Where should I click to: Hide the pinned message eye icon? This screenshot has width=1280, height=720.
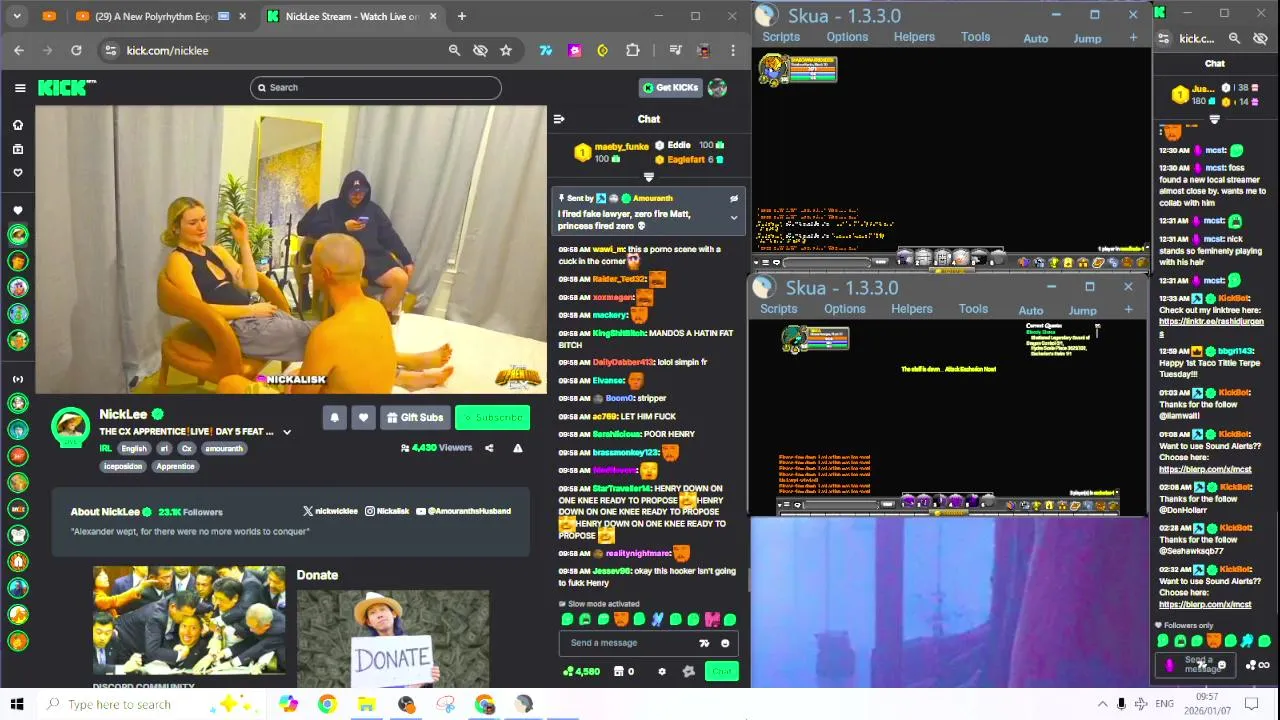tap(734, 199)
